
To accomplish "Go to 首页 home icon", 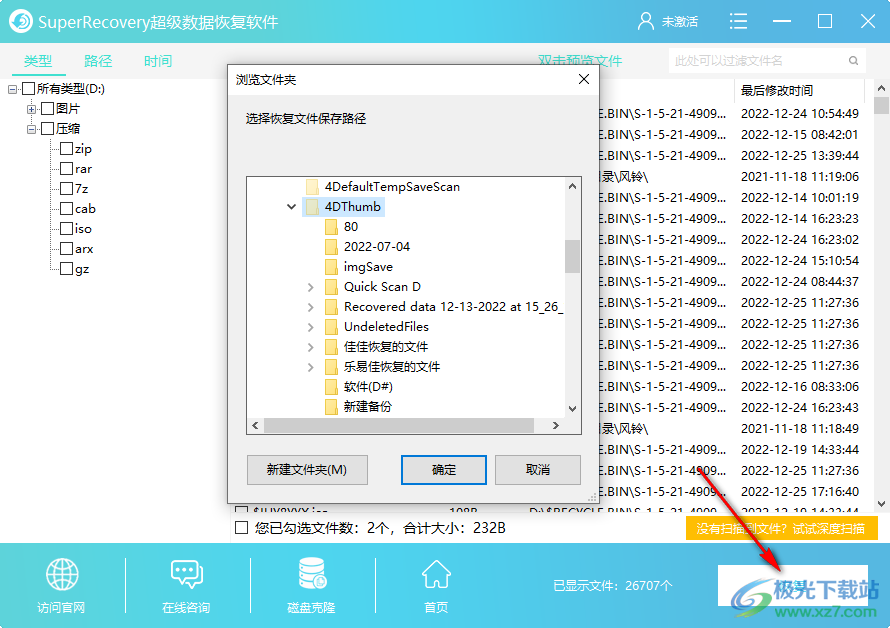I will [x=436, y=574].
